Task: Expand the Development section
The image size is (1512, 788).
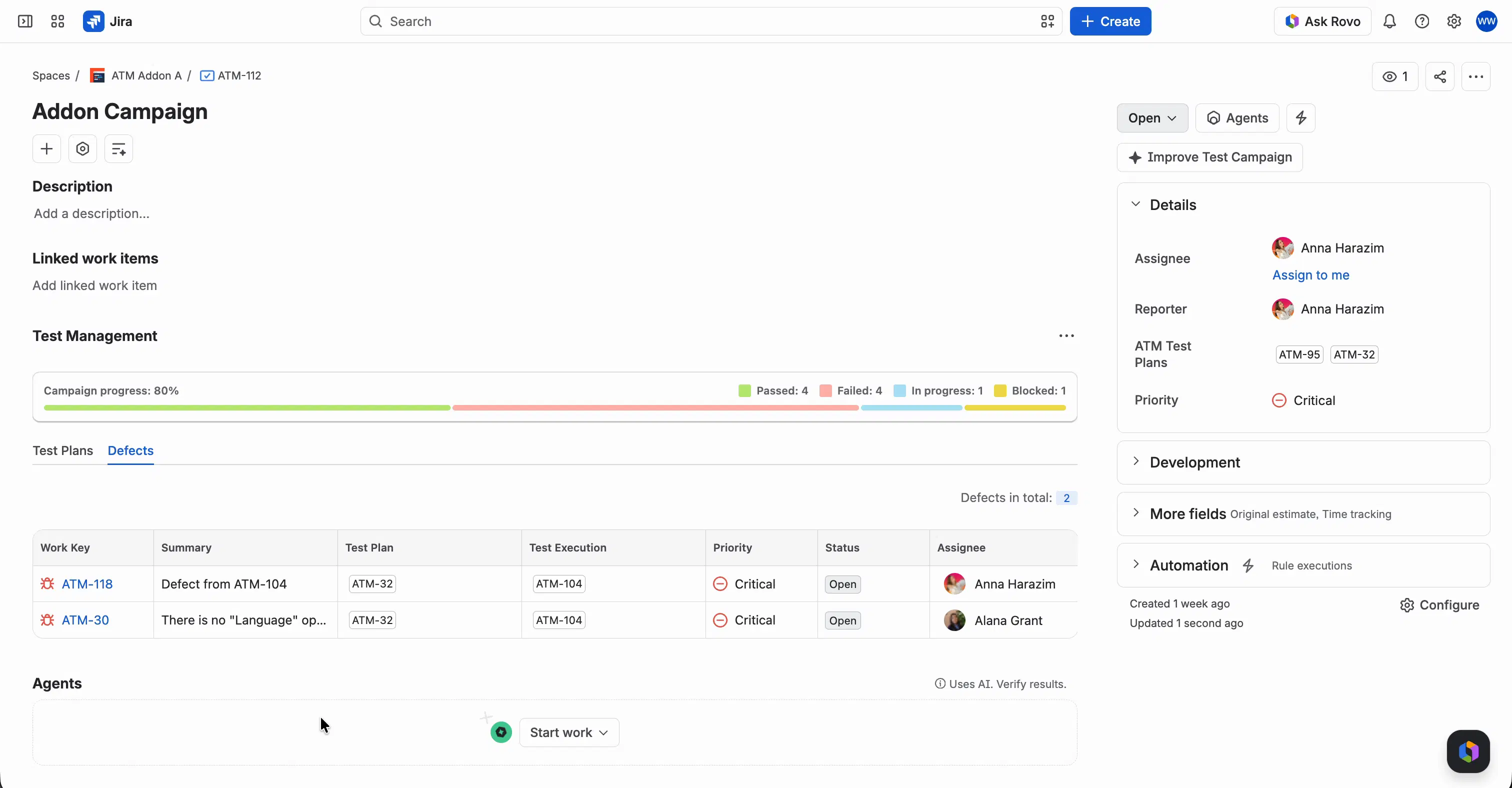Action: pos(1136,462)
